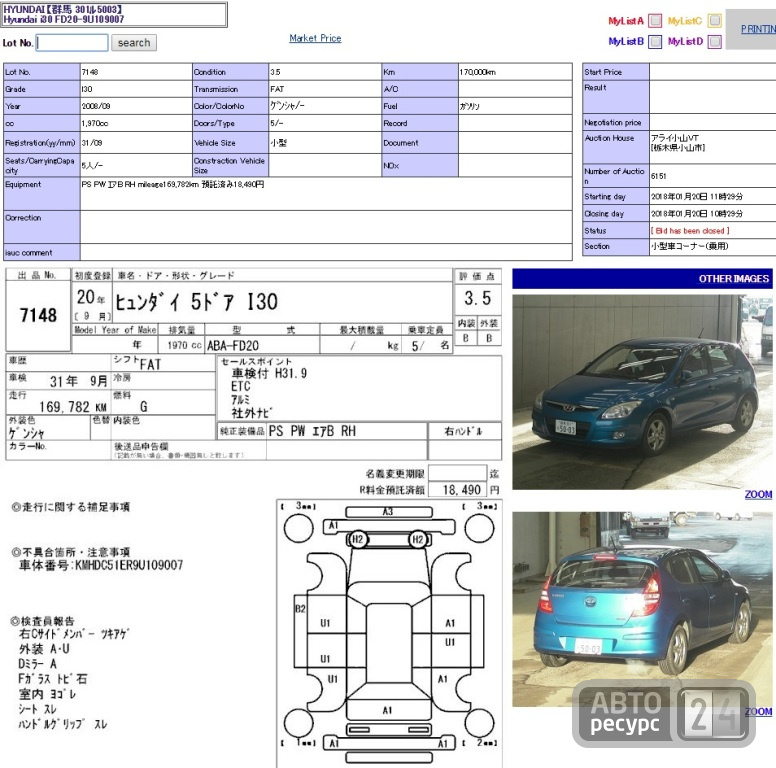Tick the MyListC checkbox
This screenshot has height=768, width=776.
coord(714,21)
